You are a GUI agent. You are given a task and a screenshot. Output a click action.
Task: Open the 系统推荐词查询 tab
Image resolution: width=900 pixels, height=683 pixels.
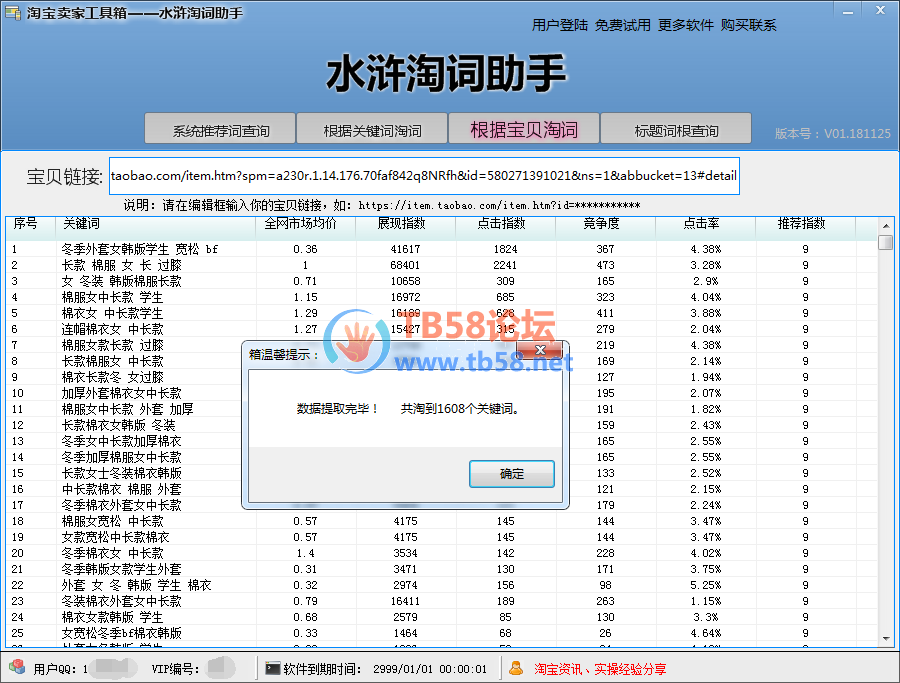click(220, 129)
